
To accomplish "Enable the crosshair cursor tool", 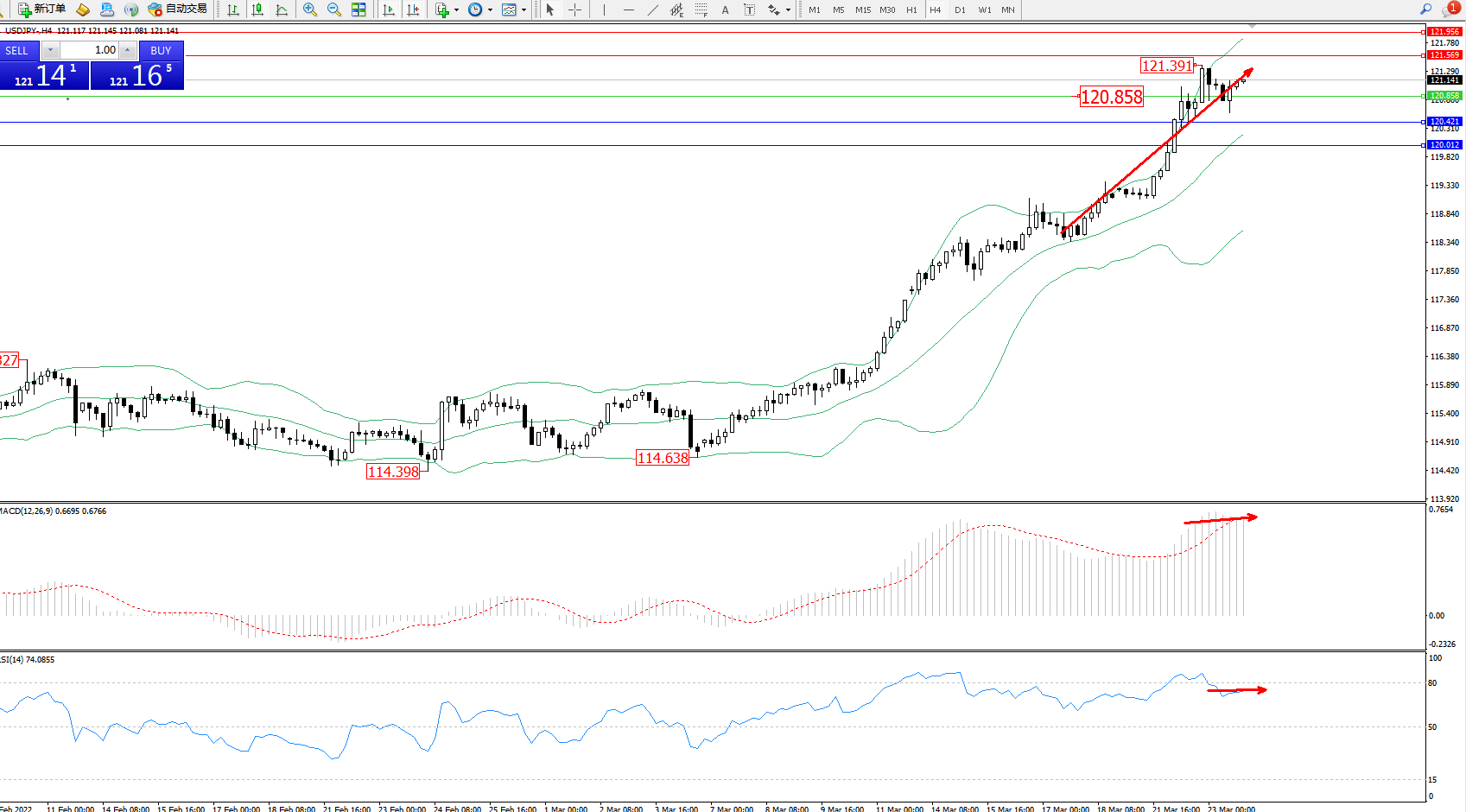I will pyautogui.click(x=574, y=10).
